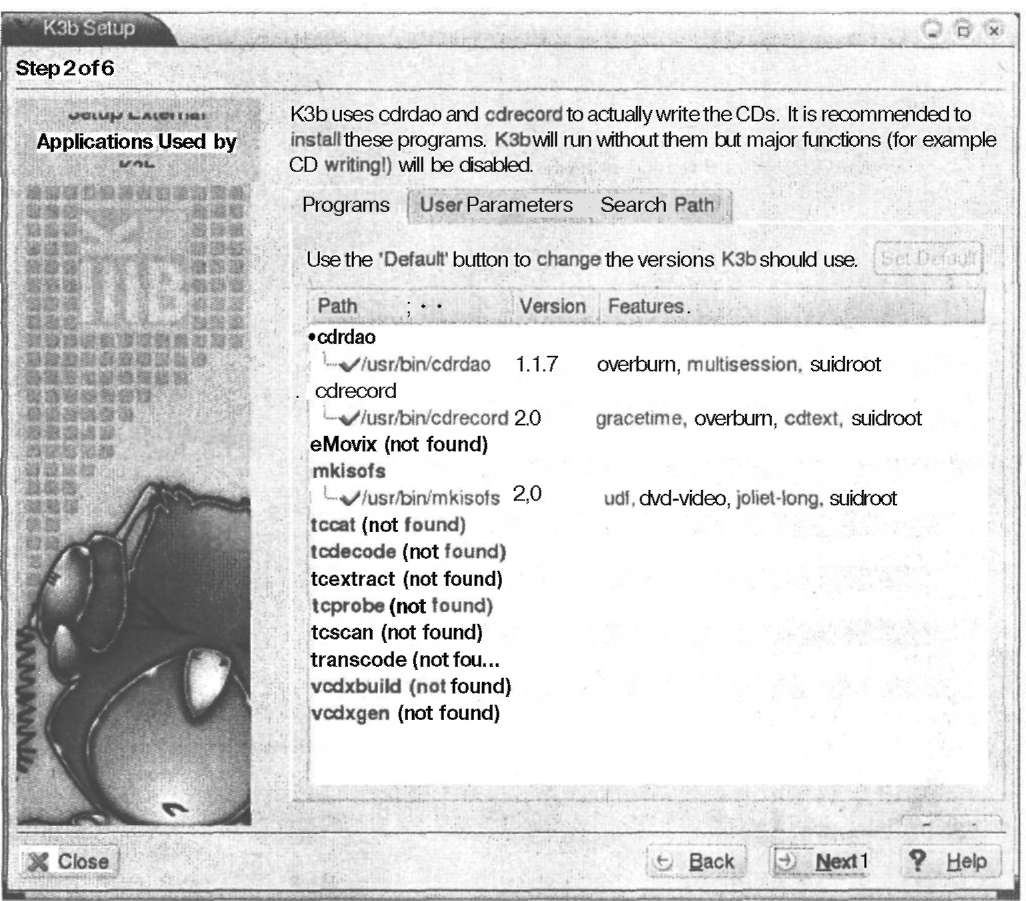Screen dimensions: 1026x901
Task: Sort by the Features column header
Action: [x=792, y=306]
